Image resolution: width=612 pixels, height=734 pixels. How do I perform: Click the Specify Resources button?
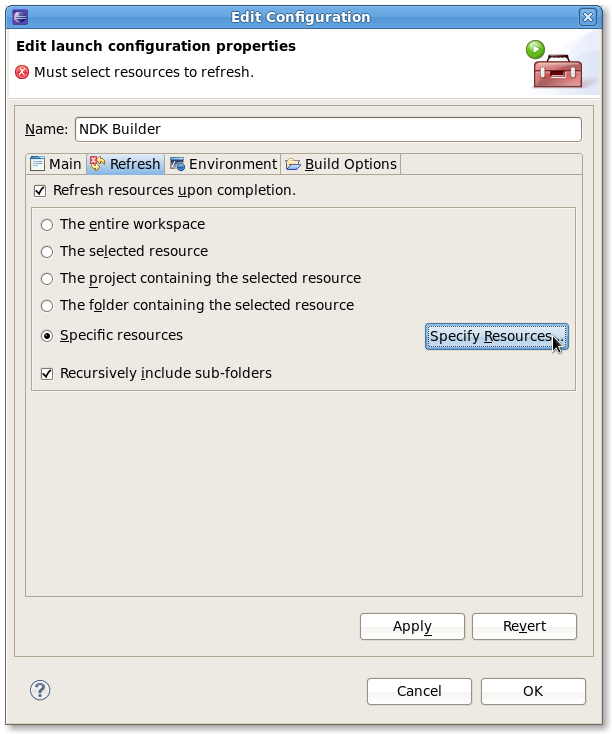496,337
